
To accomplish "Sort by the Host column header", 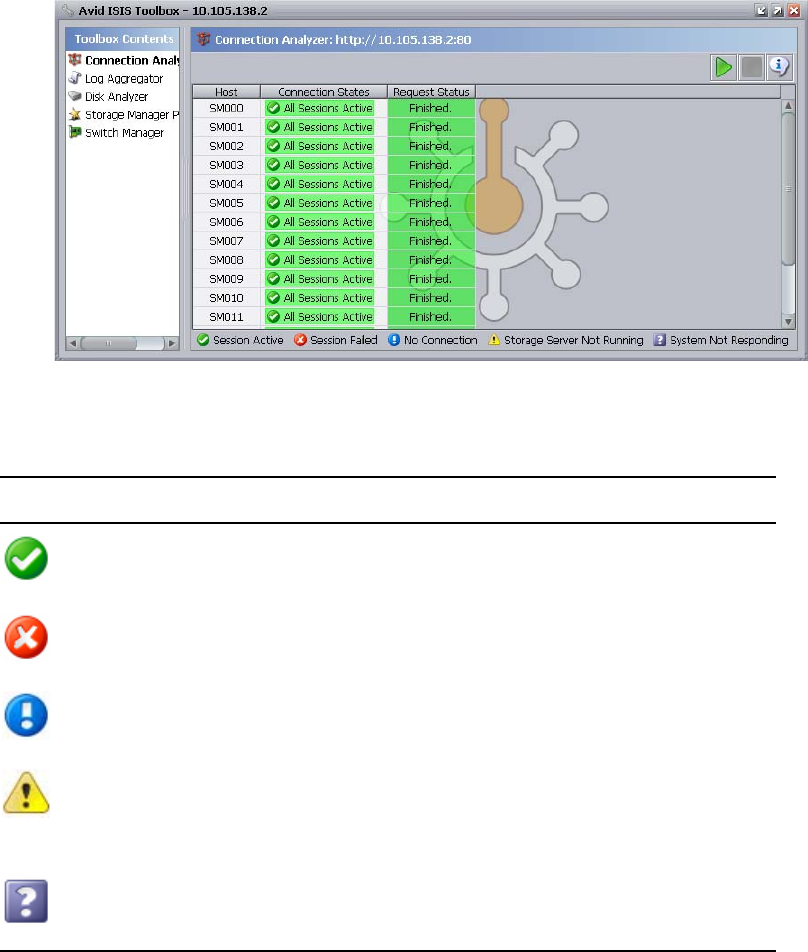I will tap(226, 92).
